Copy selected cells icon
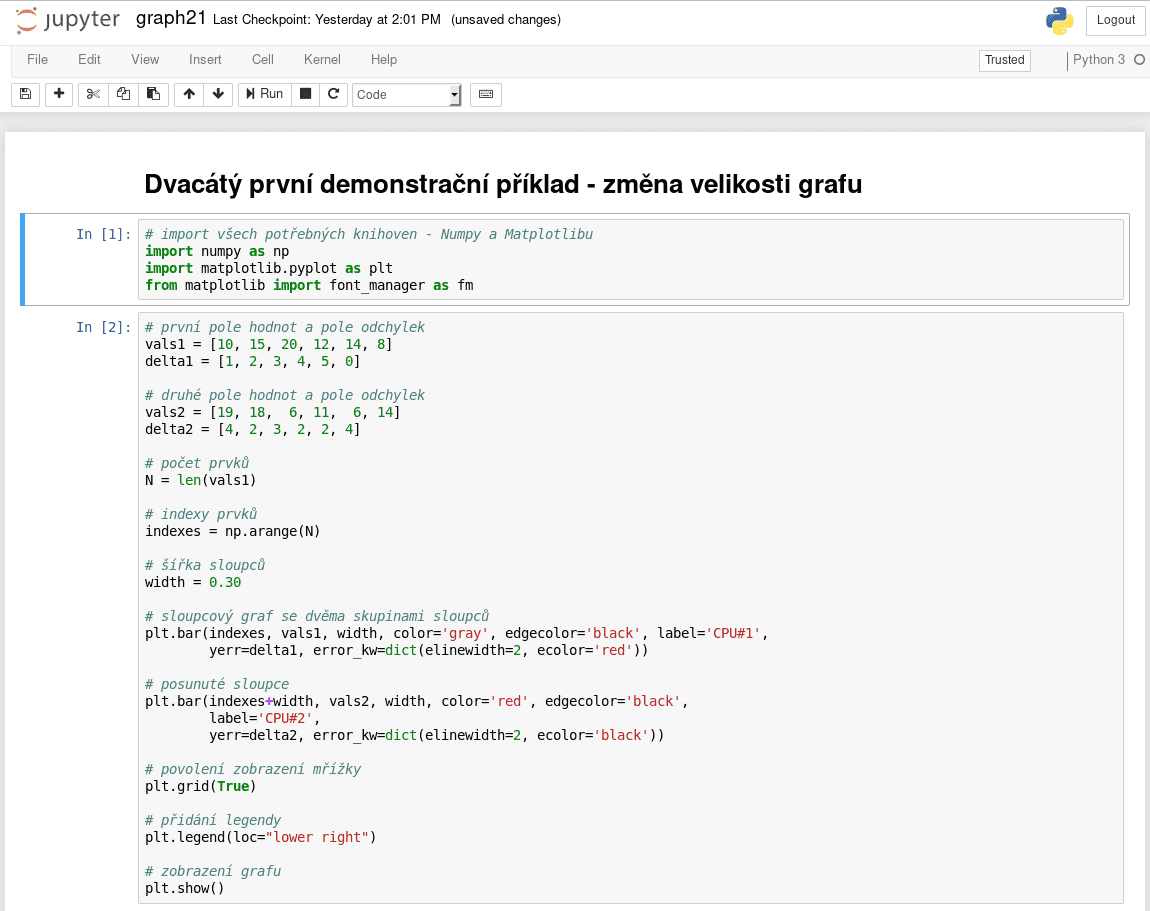1150x911 pixels. (x=123, y=94)
